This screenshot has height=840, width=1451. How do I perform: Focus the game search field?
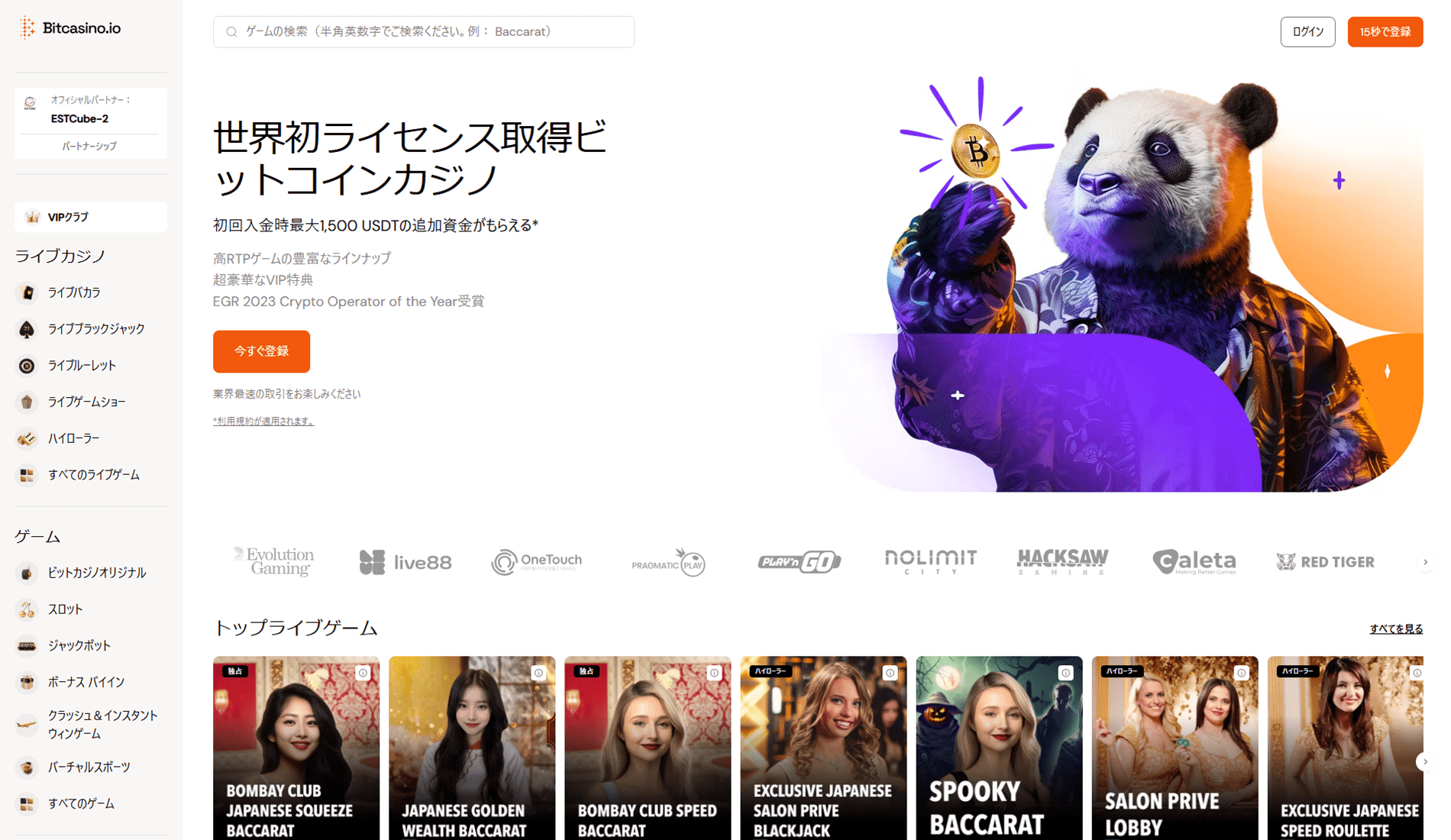pyautogui.click(x=424, y=32)
